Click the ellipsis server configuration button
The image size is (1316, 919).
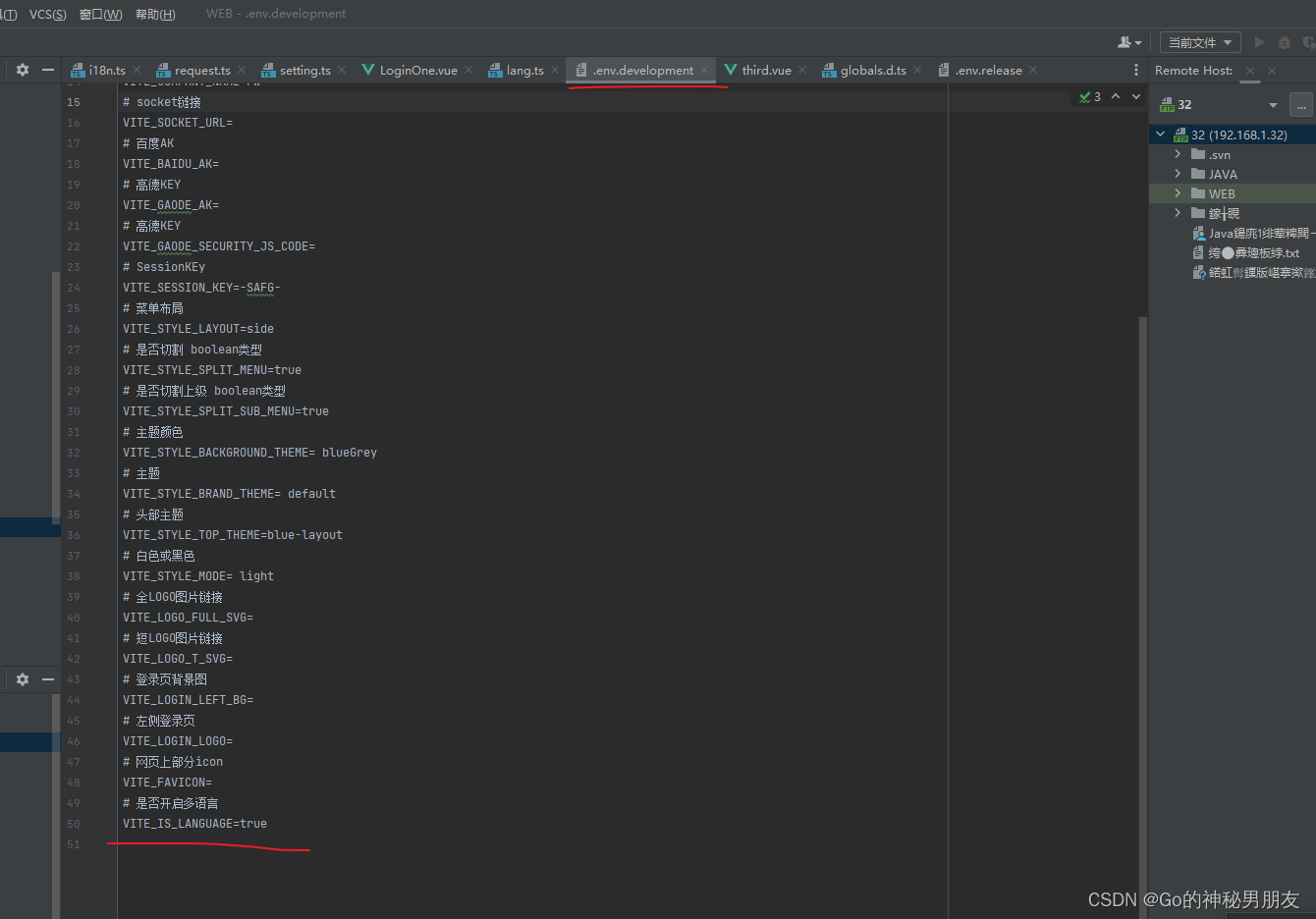(x=1301, y=105)
